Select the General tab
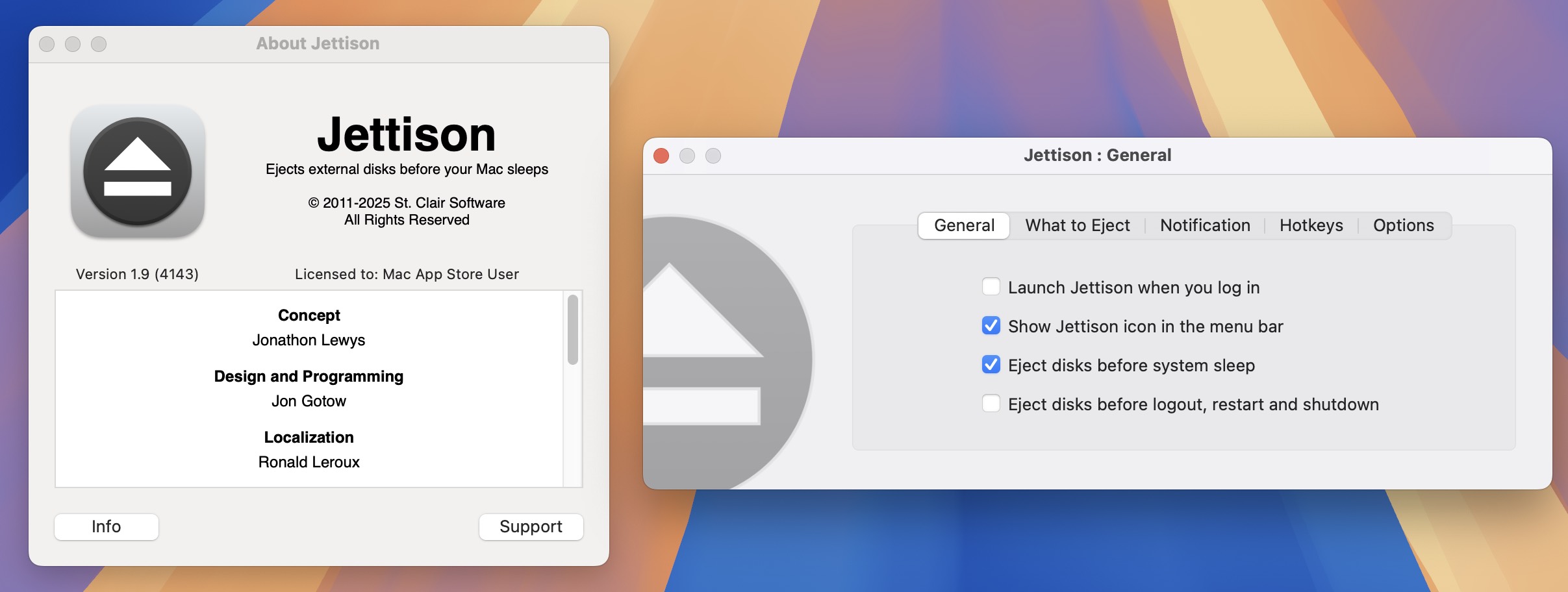This screenshot has width=1568, height=592. click(x=963, y=225)
